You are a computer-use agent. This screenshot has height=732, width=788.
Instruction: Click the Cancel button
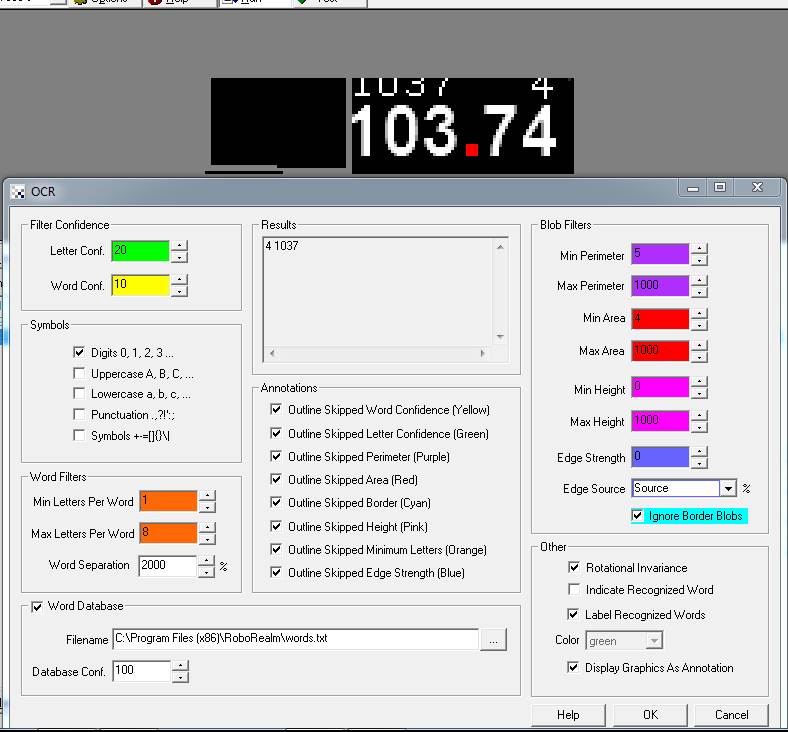click(x=732, y=715)
